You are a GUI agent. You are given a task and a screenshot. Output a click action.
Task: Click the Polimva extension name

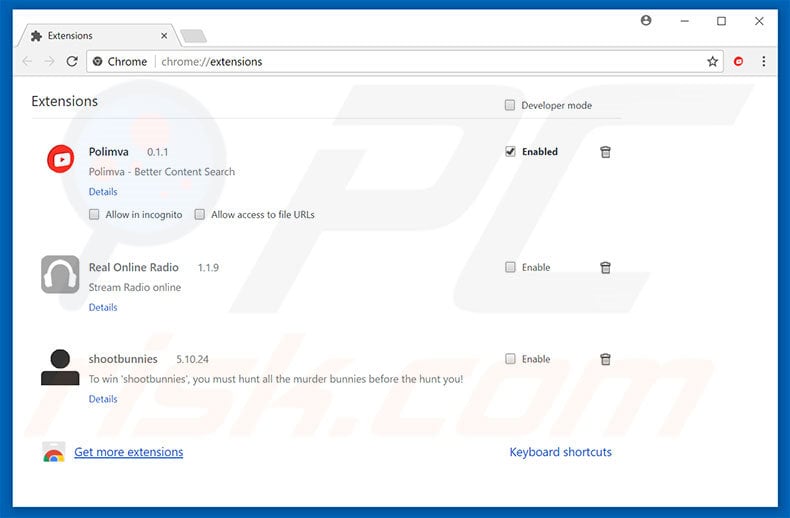pos(108,152)
